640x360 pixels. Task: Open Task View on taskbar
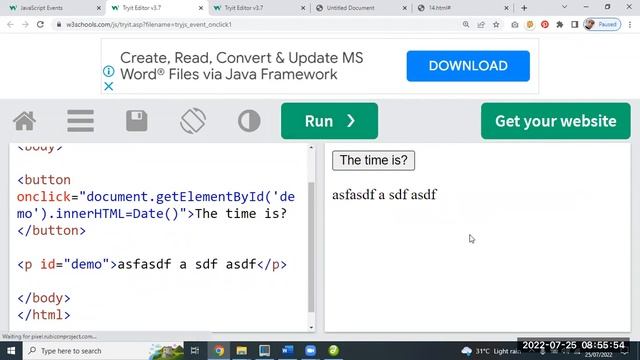[x=195, y=351]
